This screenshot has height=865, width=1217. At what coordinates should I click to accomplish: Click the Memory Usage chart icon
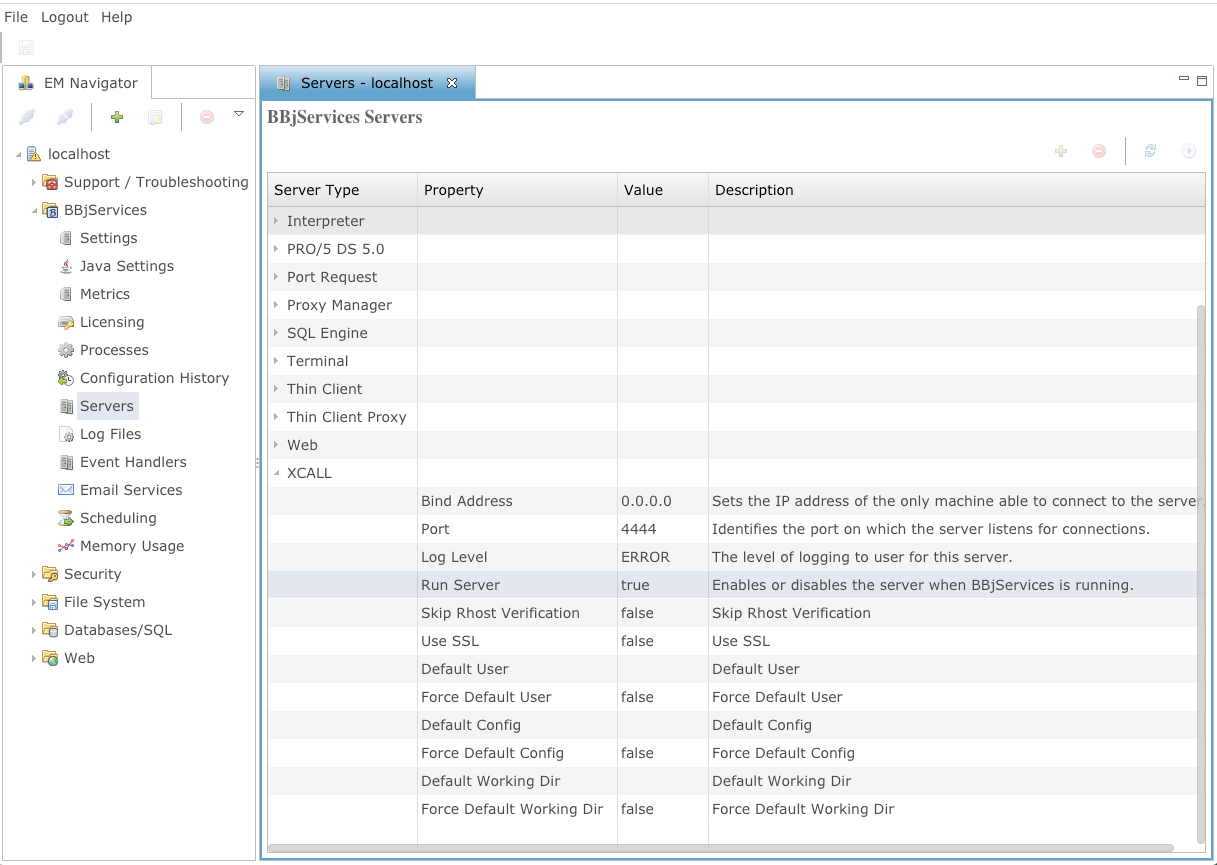click(66, 546)
